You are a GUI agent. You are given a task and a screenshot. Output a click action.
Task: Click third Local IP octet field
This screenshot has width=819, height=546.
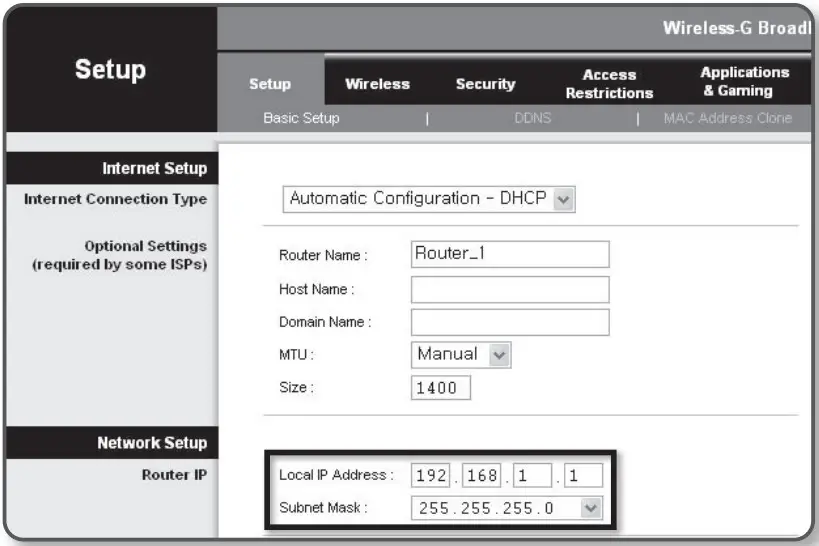tap(532, 475)
